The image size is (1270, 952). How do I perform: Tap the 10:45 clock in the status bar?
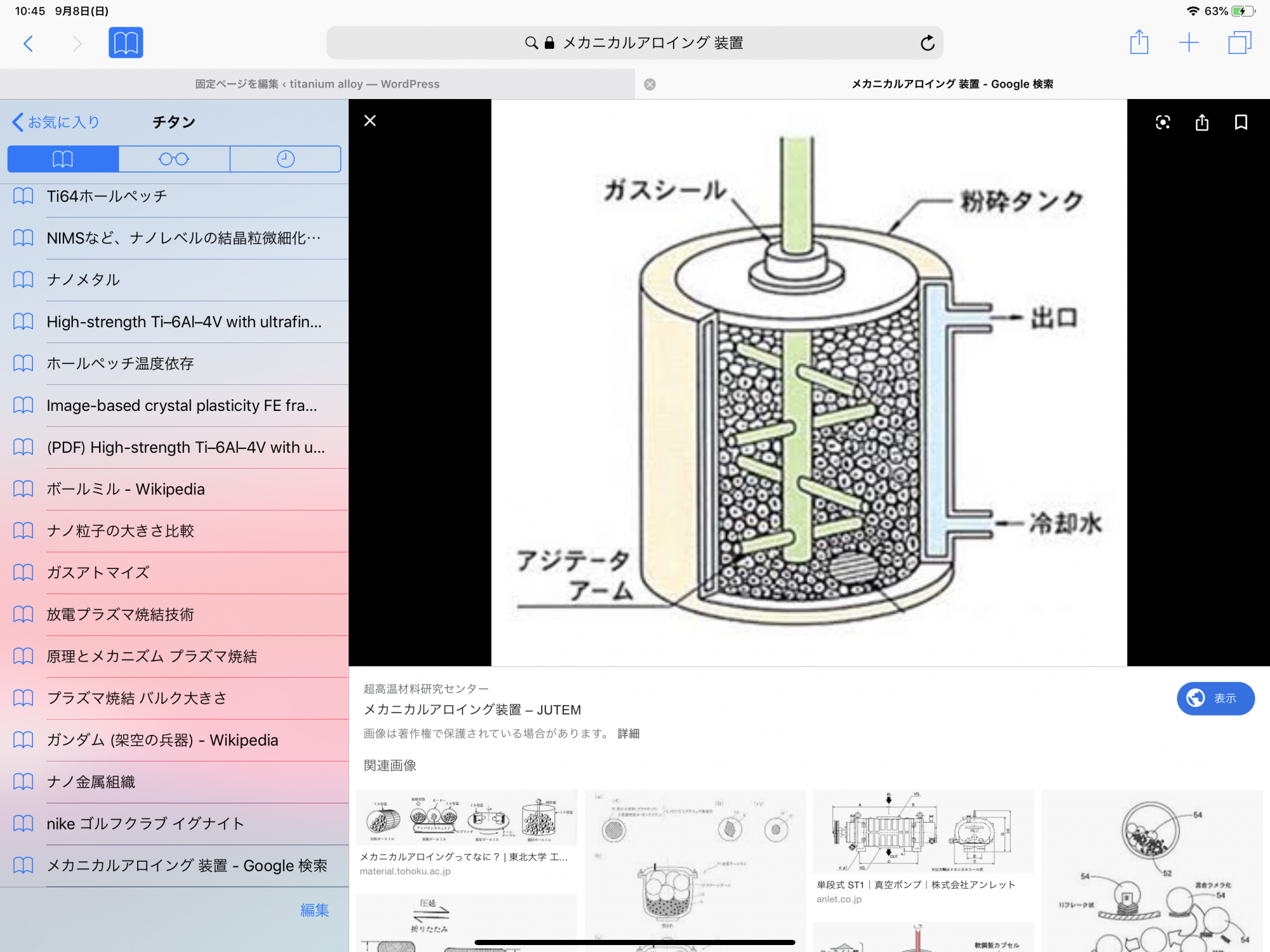pos(30,11)
